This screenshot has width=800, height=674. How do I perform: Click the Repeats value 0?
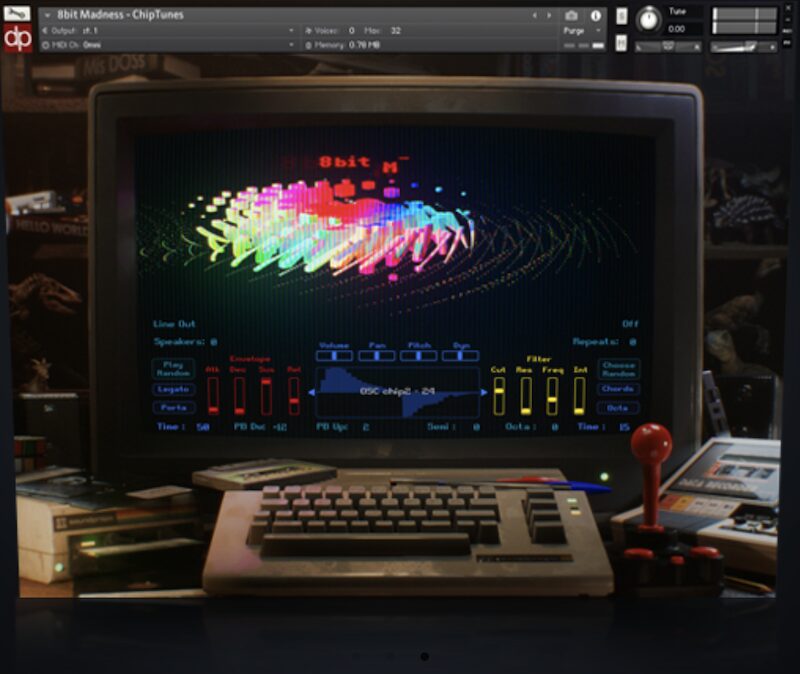[x=633, y=342]
